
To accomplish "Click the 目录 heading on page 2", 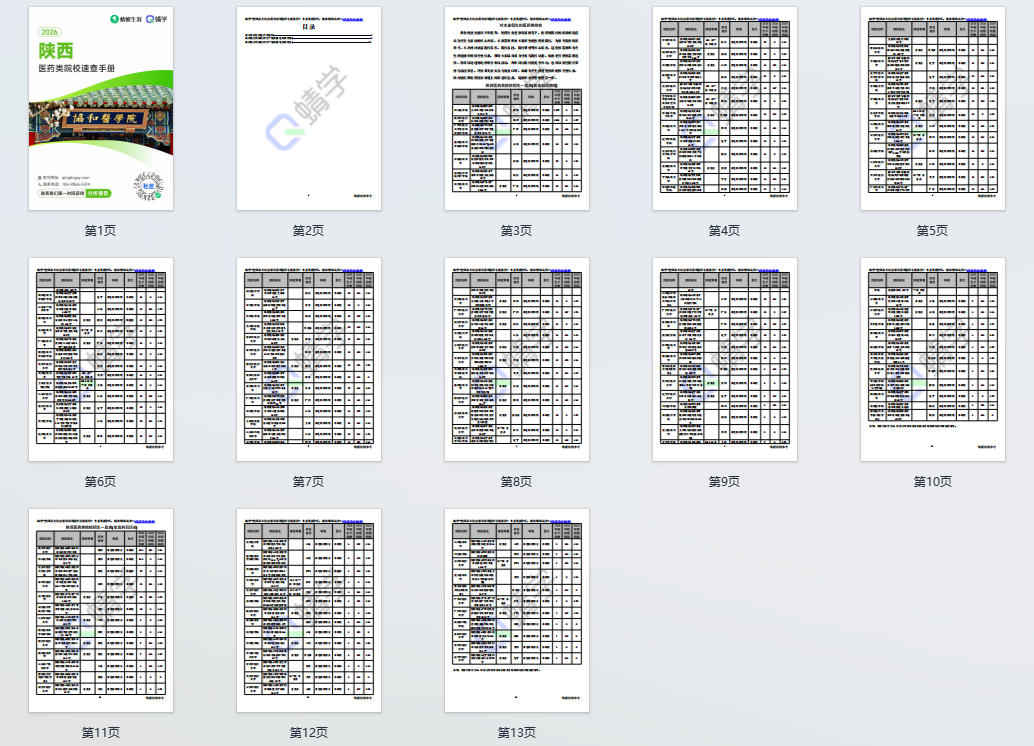I will (309, 28).
